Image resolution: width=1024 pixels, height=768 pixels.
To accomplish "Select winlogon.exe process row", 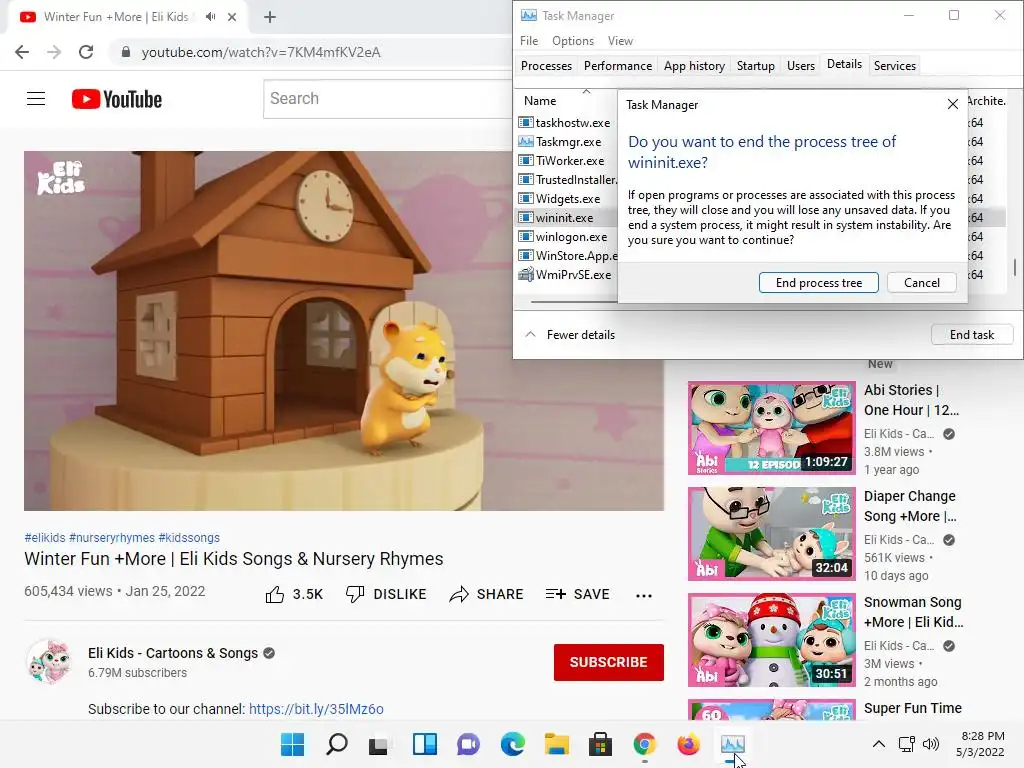I will [x=566, y=236].
